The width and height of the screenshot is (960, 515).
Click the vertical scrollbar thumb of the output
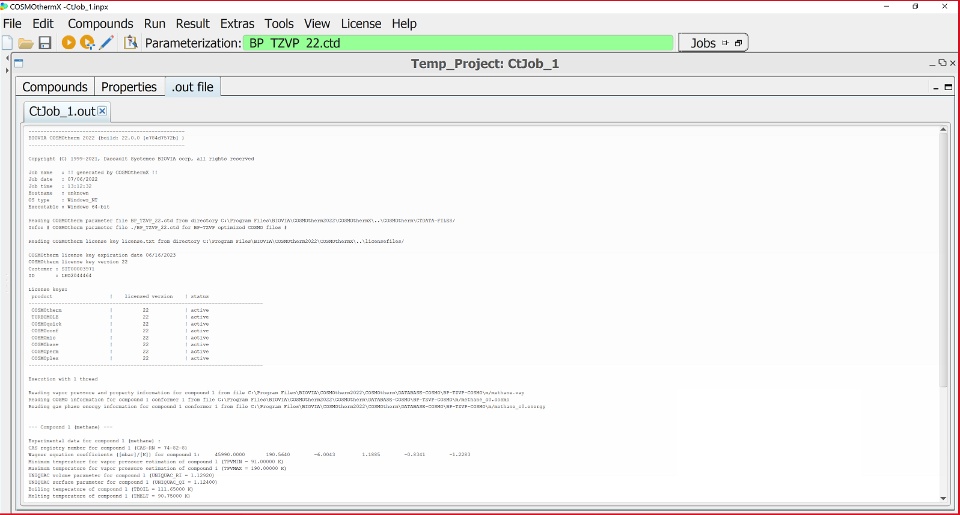tap(943, 260)
